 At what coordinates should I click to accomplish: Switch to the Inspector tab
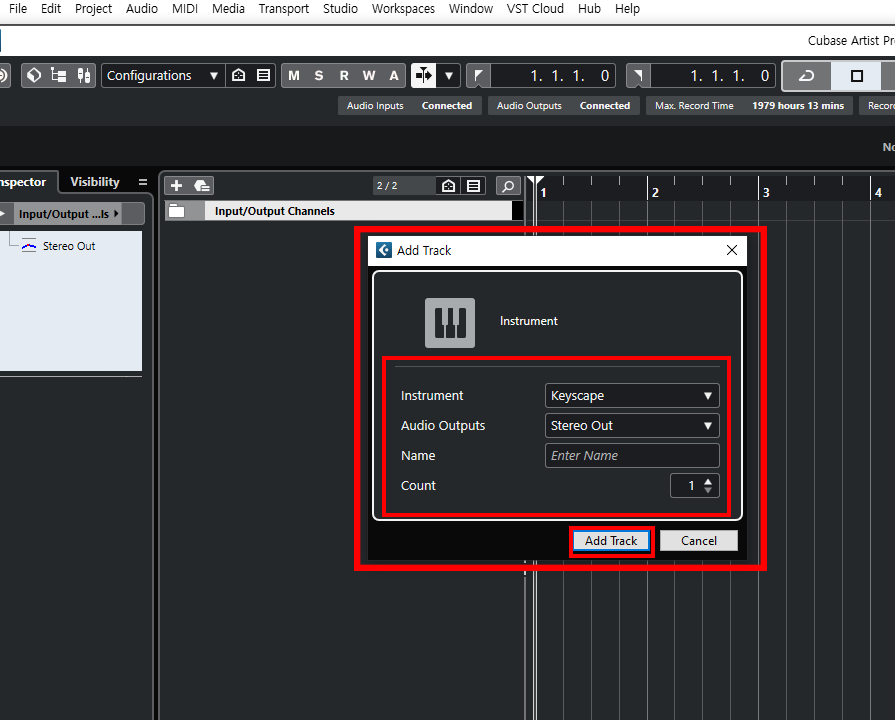(24, 182)
